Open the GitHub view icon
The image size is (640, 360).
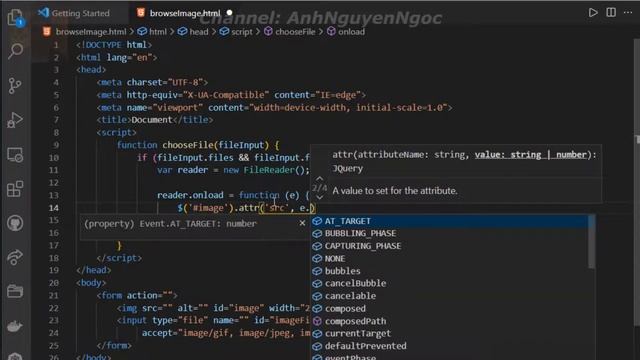coord(16,223)
